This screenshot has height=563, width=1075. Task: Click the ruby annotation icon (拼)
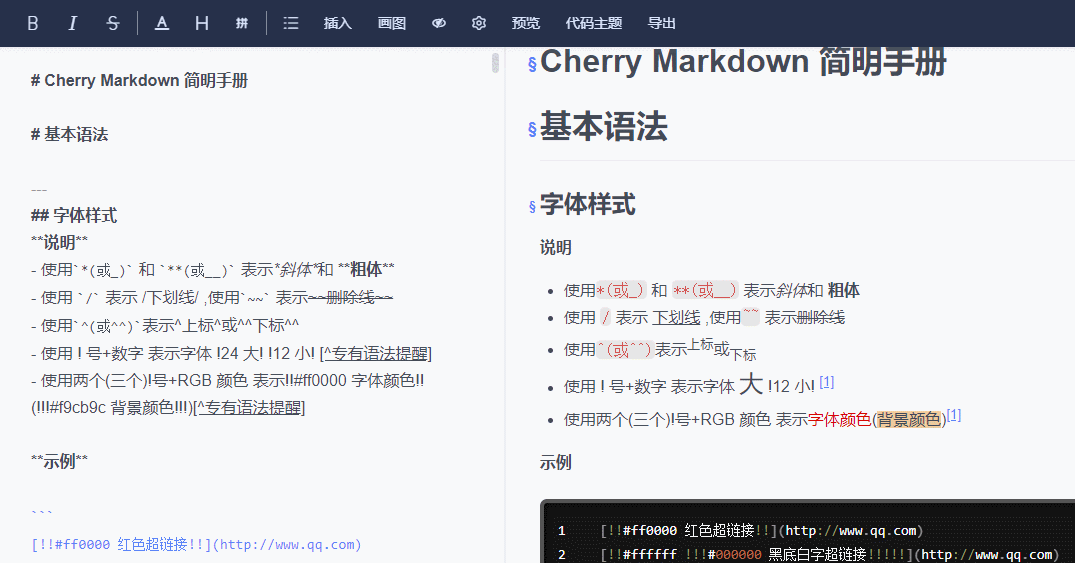coord(242,23)
